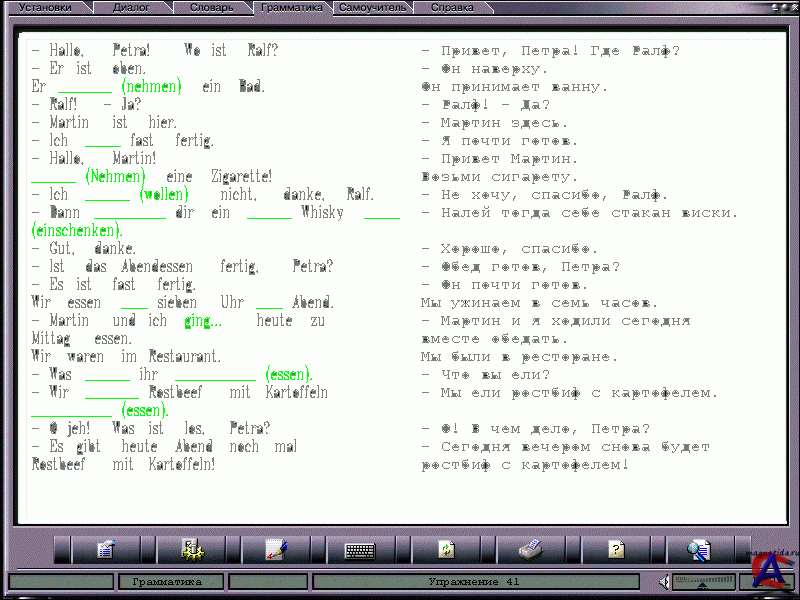Open the Установки tab
Screen dimensions: 800x600
tap(45, 7)
